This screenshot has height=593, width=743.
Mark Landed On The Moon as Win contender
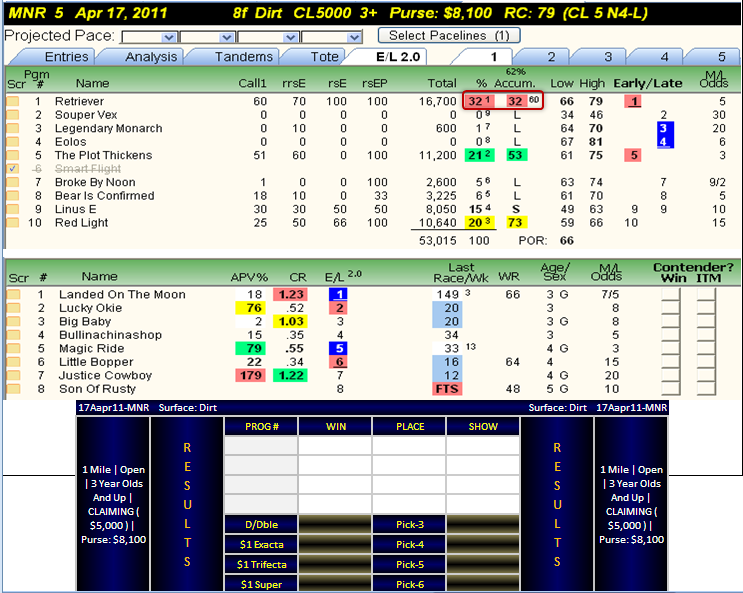point(671,294)
